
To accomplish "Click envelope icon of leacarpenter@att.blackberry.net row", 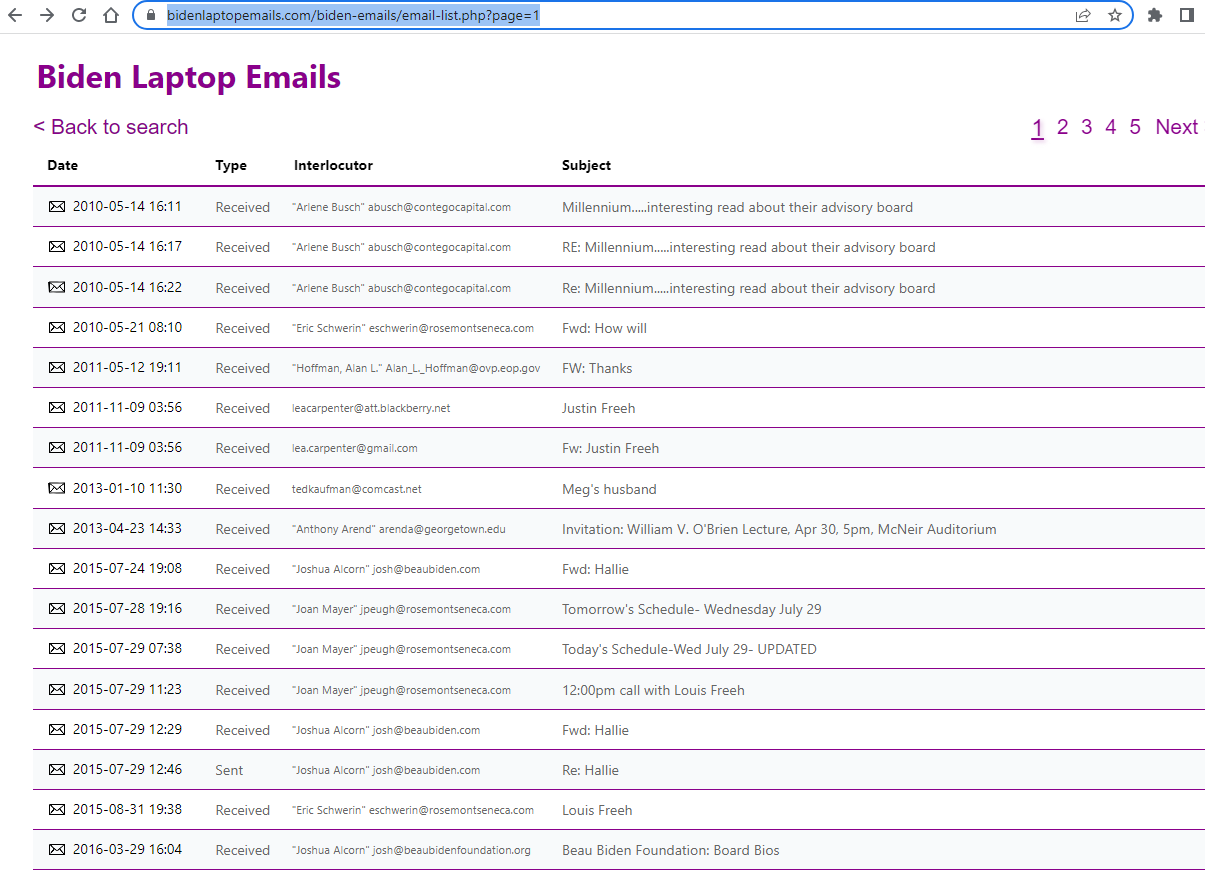I will (x=57, y=407).
